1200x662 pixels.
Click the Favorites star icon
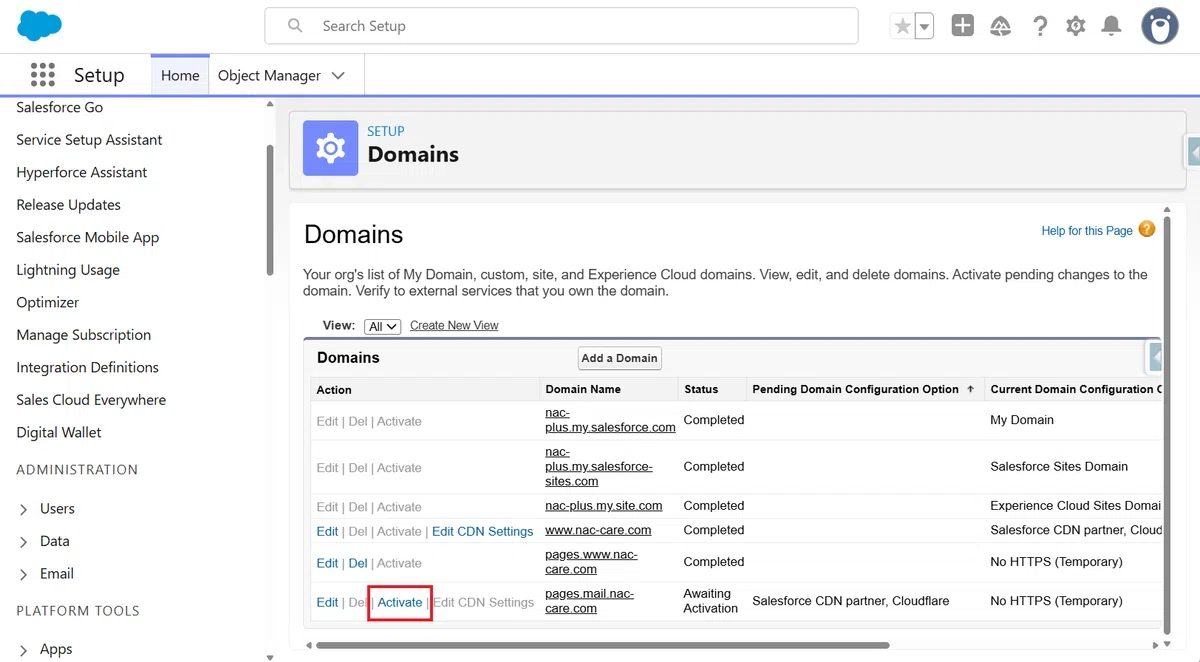pyautogui.click(x=903, y=26)
